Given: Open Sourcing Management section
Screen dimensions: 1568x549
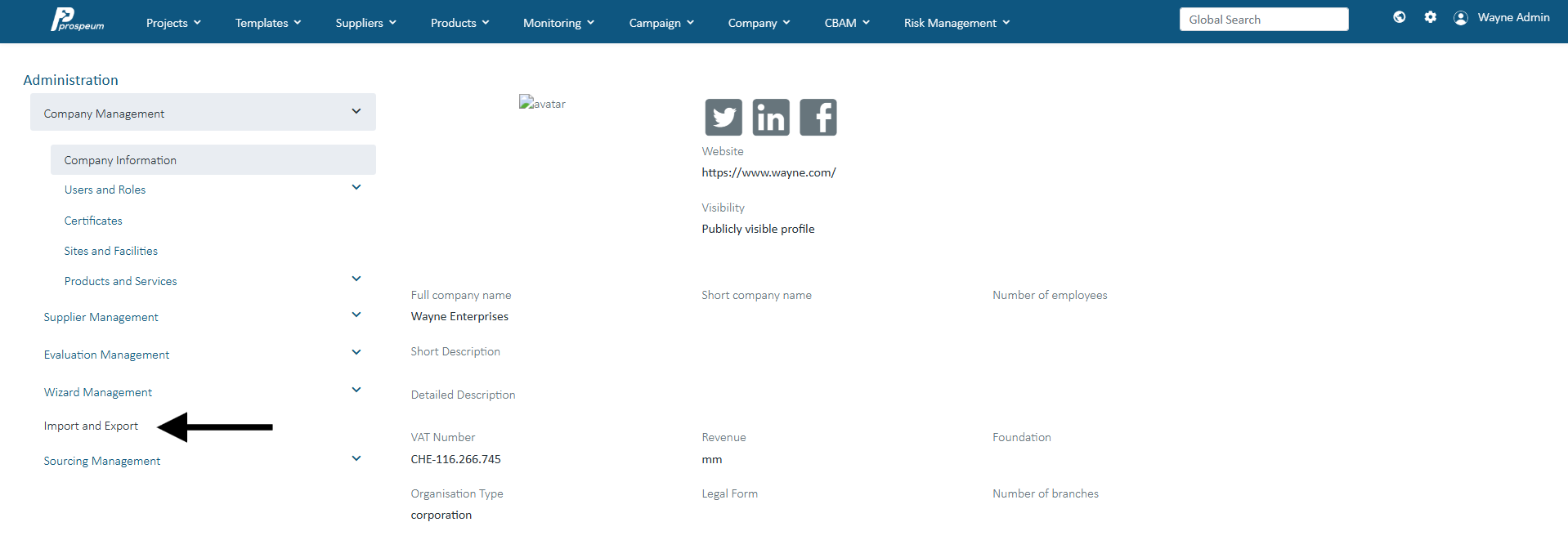Looking at the screenshot, I should pyautogui.click(x=102, y=461).
